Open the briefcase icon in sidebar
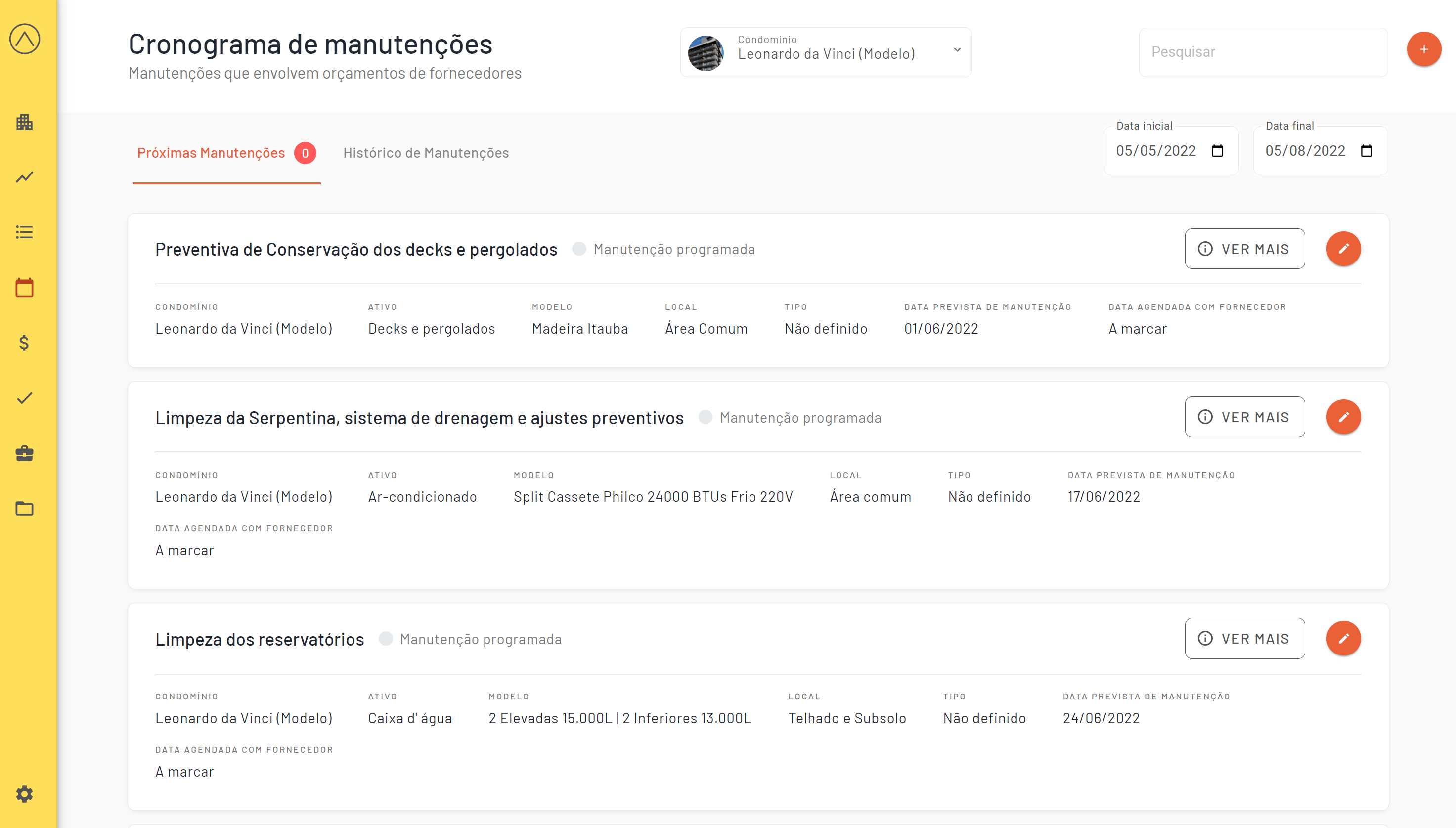Viewport: 1456px width, 828px height. [x=24, y=453]
